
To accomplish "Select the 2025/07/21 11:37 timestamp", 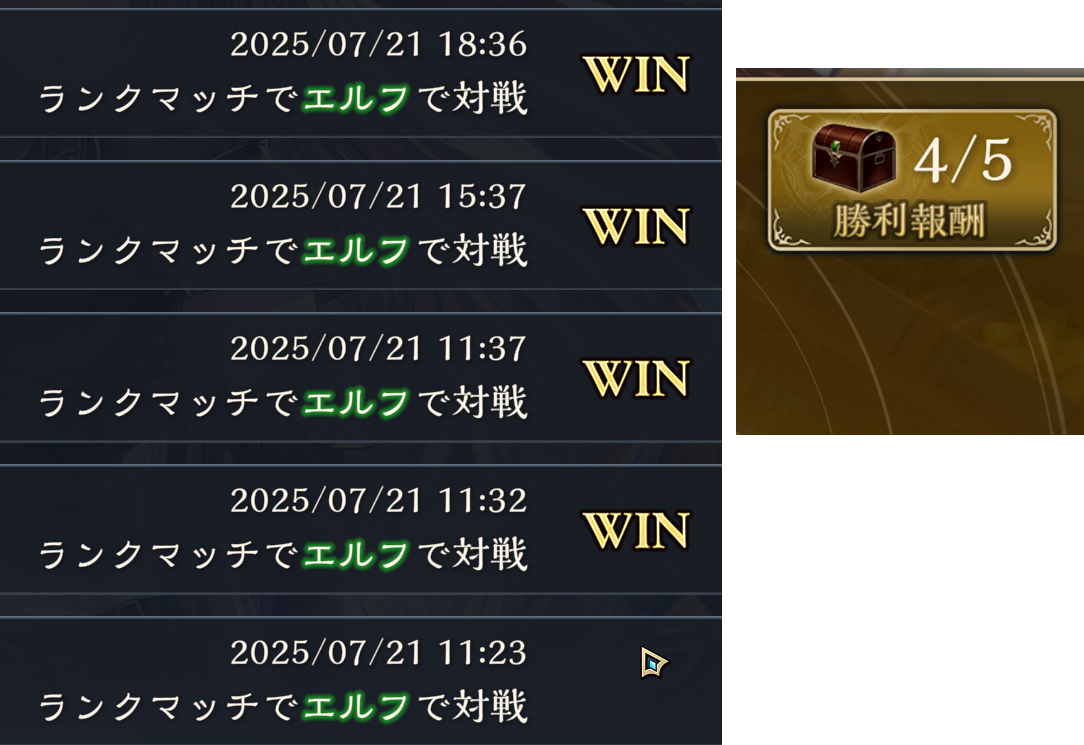I will (378, 348).
